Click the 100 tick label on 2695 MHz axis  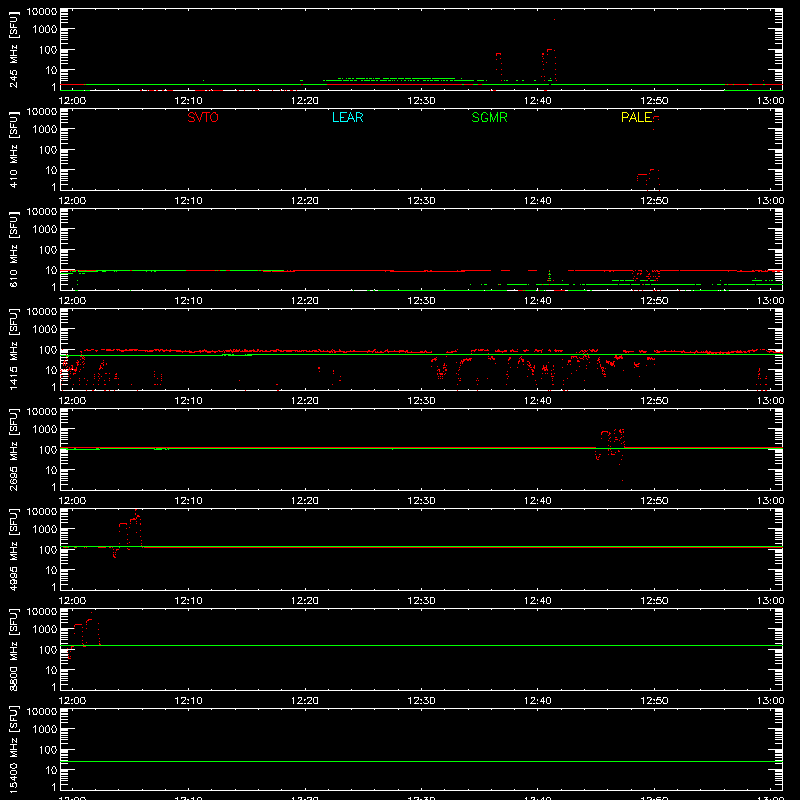pos(48,450)
